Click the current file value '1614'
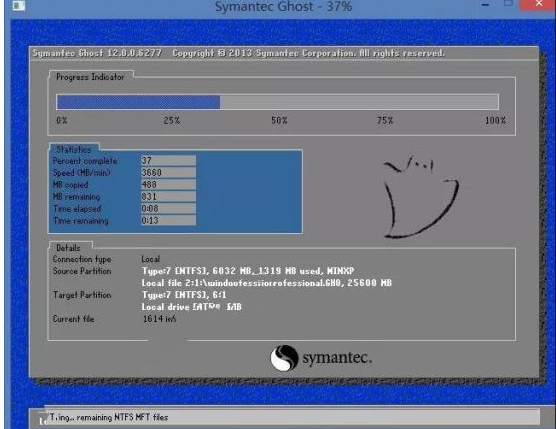Viewport: 556px width, 429px height. [x=159, y=319]
